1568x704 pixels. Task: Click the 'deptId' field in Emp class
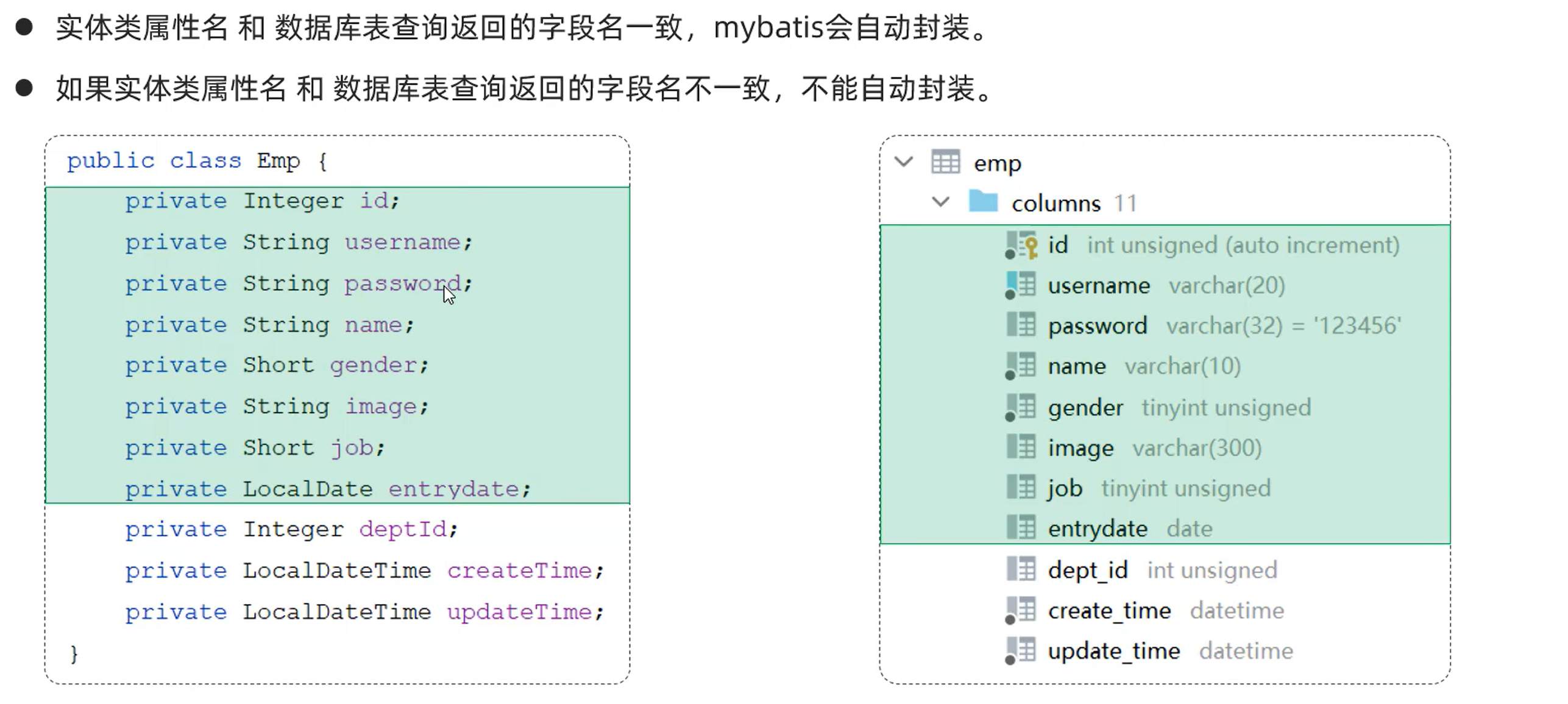tap(403, 529)
